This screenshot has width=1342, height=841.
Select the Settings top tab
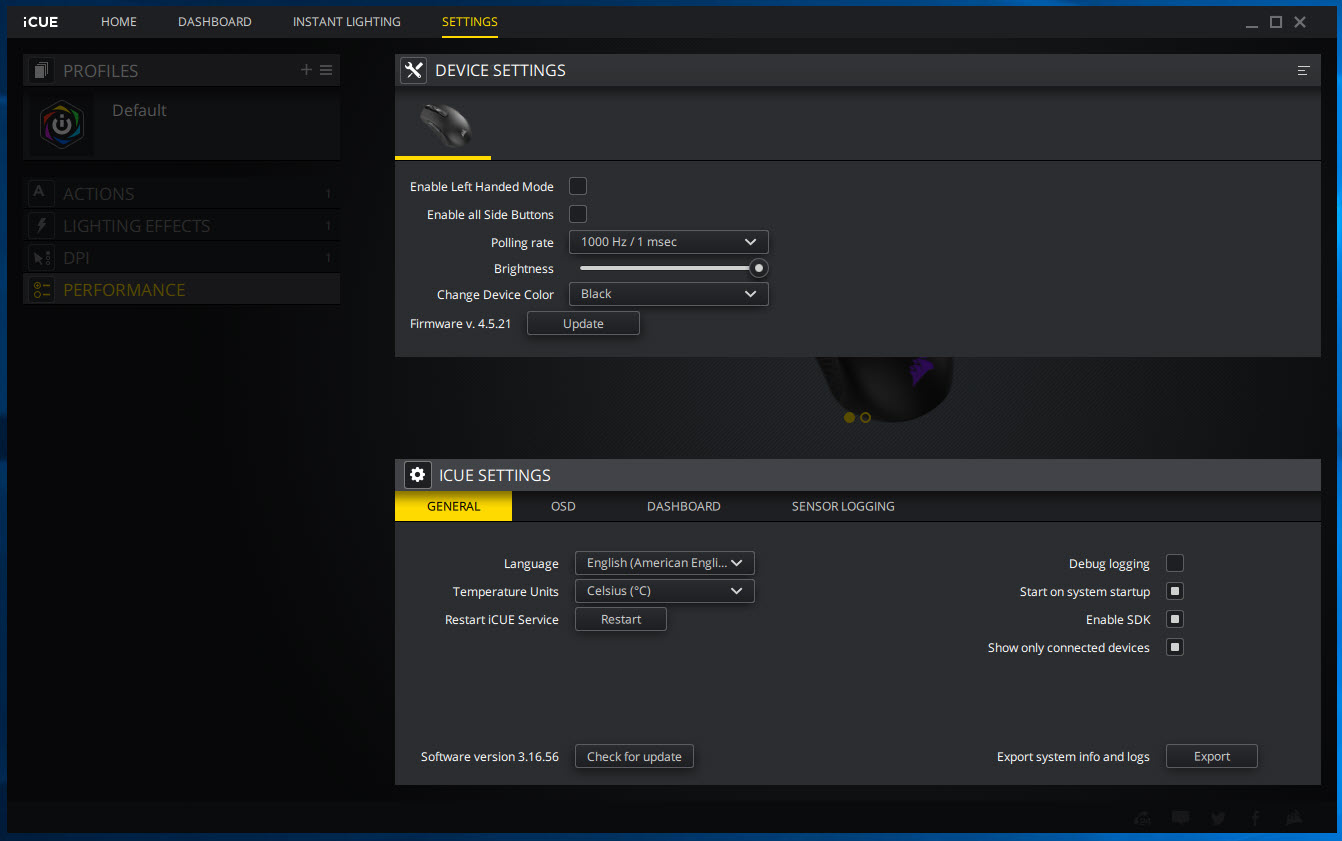(x=469, y=21)
